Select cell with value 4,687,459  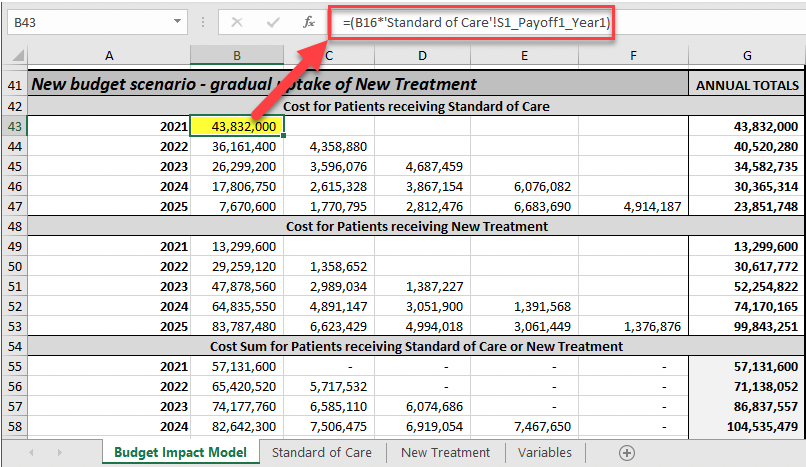point(423,166)
